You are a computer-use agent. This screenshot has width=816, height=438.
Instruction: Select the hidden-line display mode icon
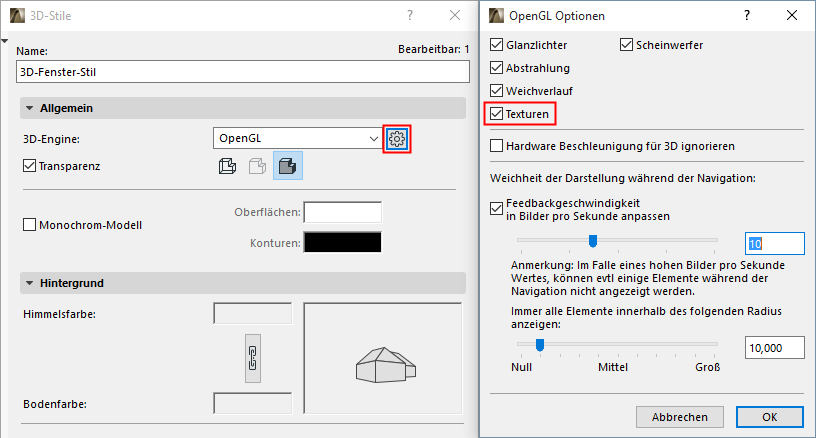[x=257, y=167]
